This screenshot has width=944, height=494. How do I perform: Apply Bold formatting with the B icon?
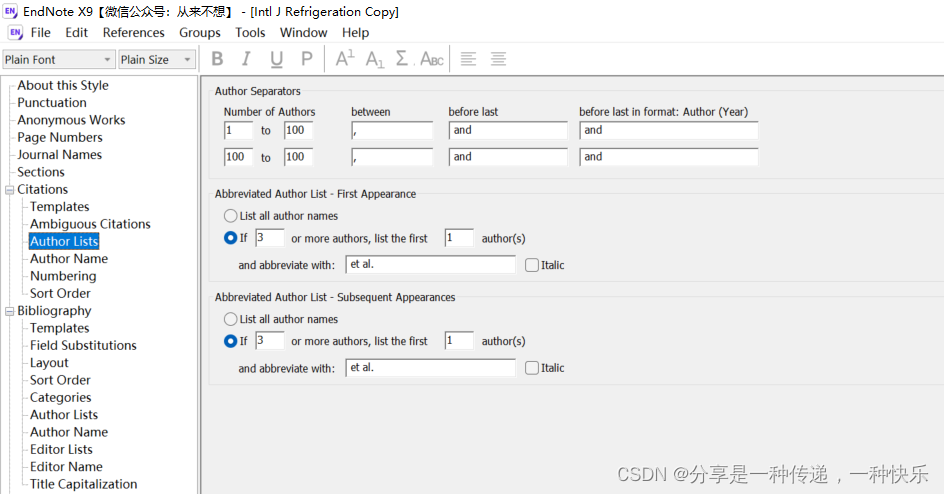click(217, 59)
